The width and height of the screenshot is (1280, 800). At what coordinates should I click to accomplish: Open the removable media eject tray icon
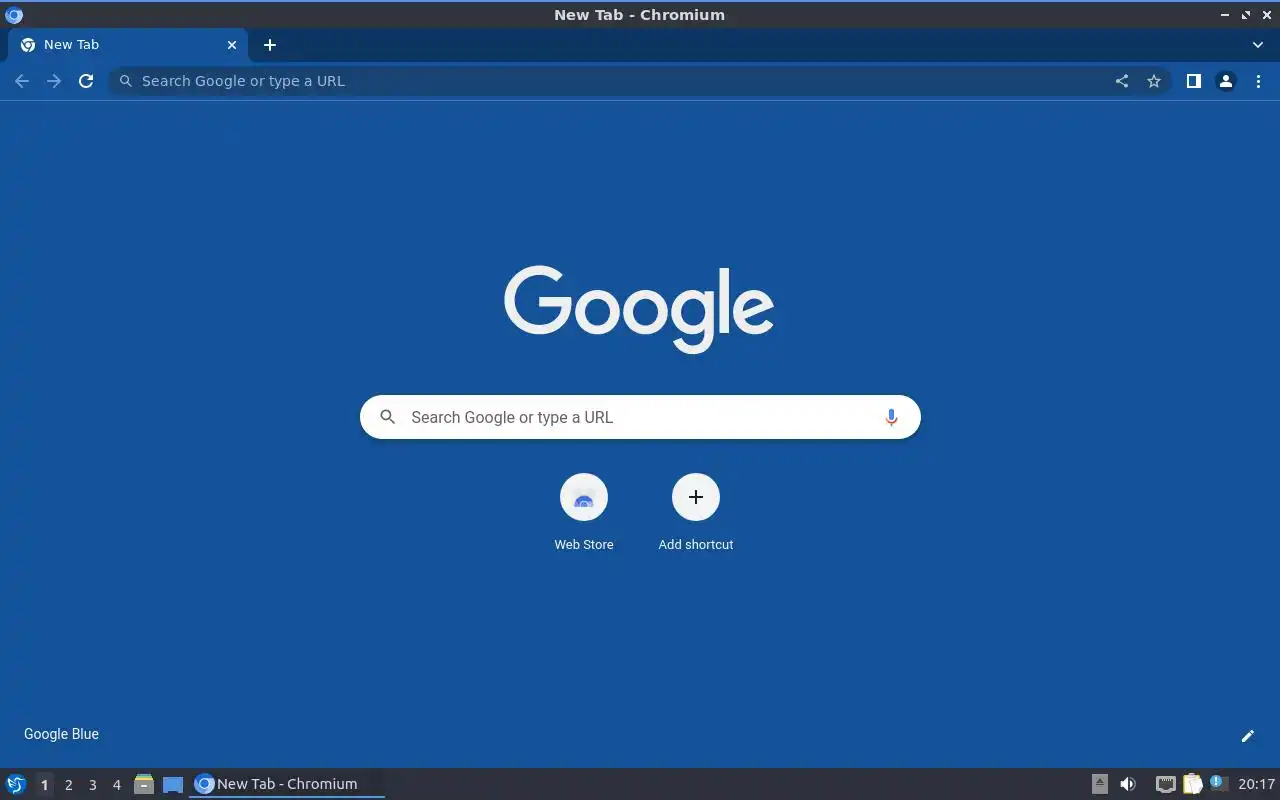(1099, 784)
